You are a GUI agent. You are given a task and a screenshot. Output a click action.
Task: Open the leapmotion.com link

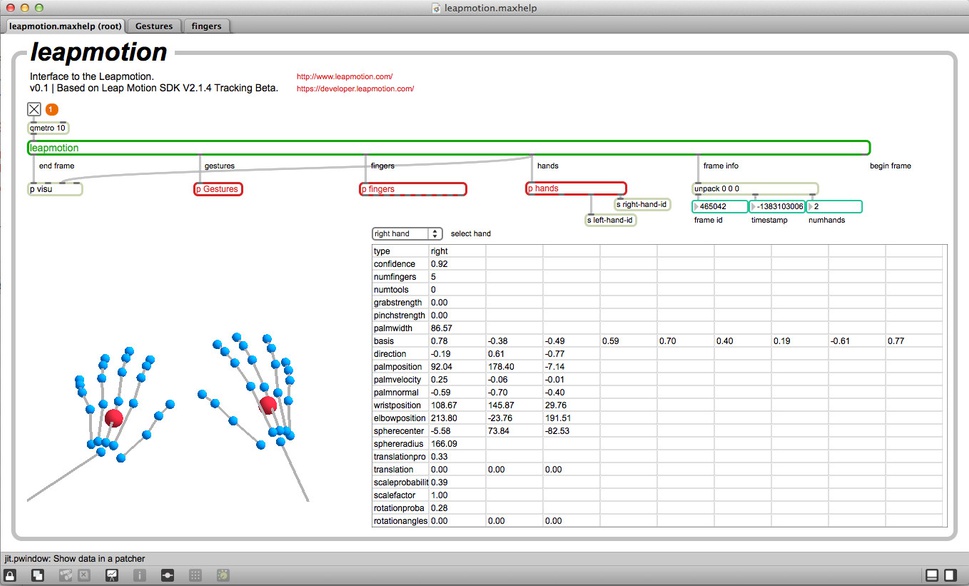344,77
